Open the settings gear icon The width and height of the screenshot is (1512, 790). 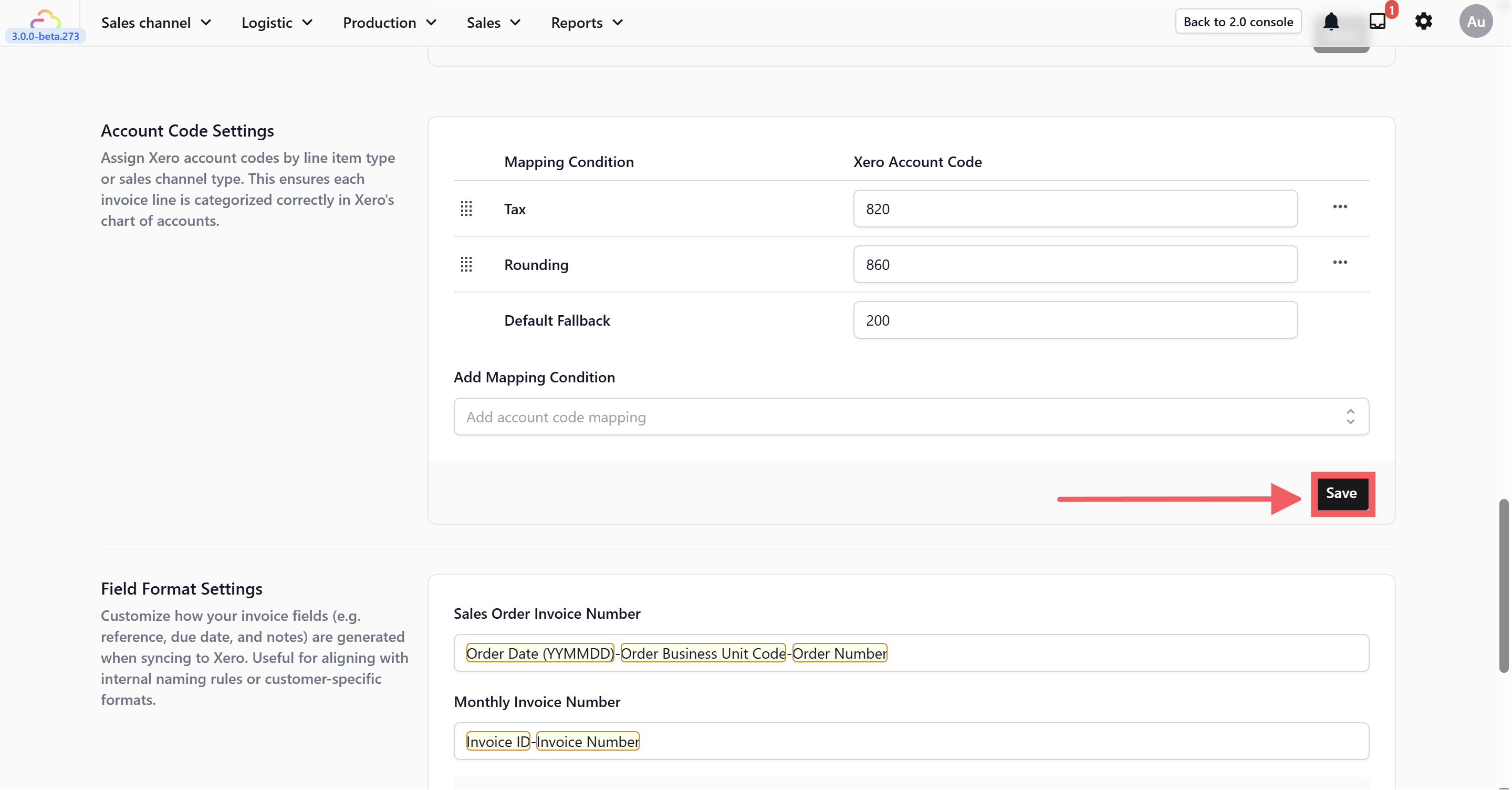coord(1423,22)
